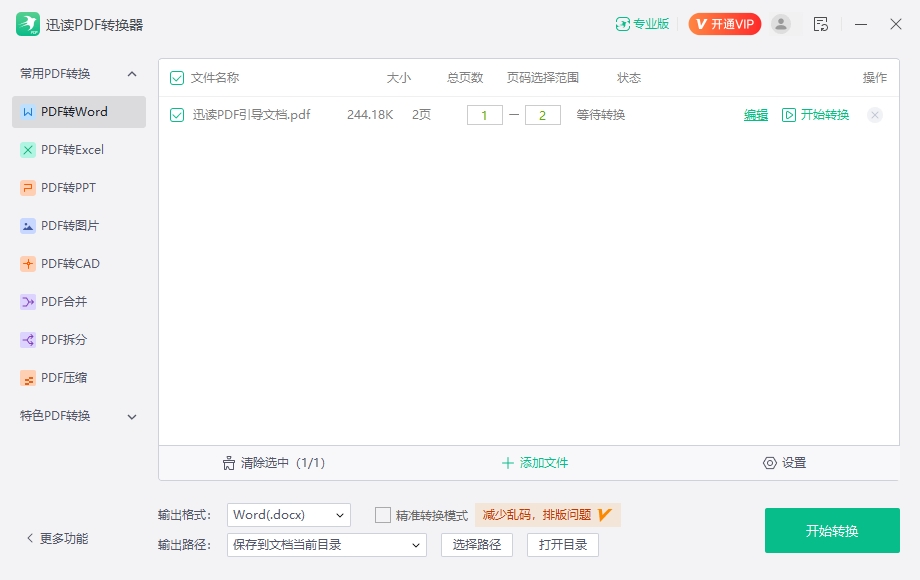Click the 开通VIP badge
The height and width of the screenshot is (580, 920).
click(x=725, y=24)
